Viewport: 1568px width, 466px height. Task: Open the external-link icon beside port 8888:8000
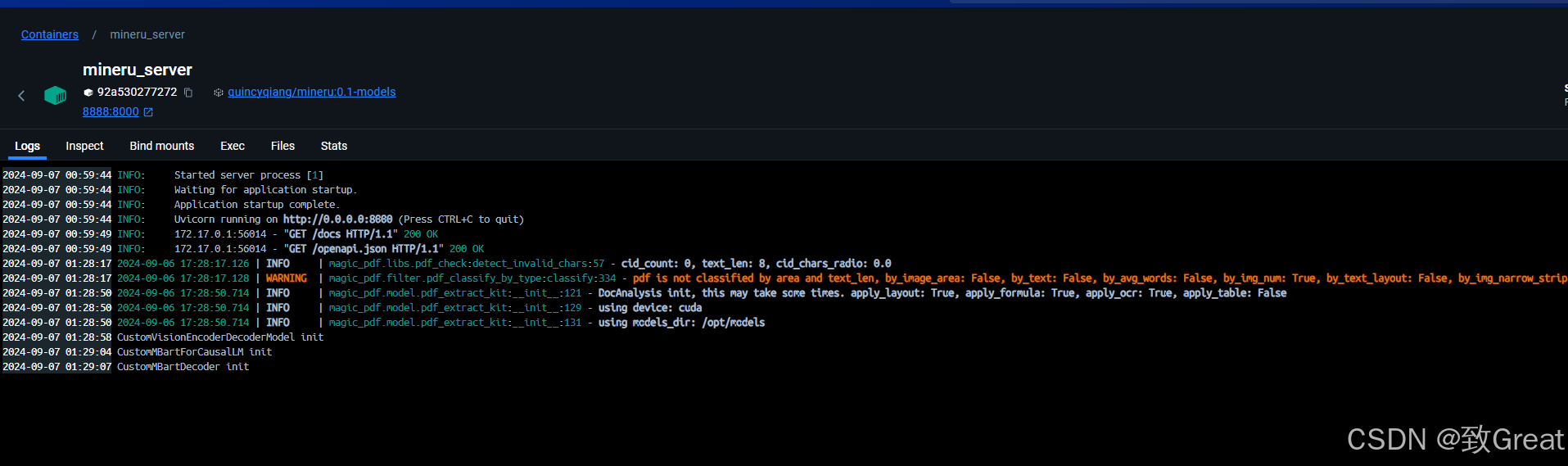tap(148, 112)
